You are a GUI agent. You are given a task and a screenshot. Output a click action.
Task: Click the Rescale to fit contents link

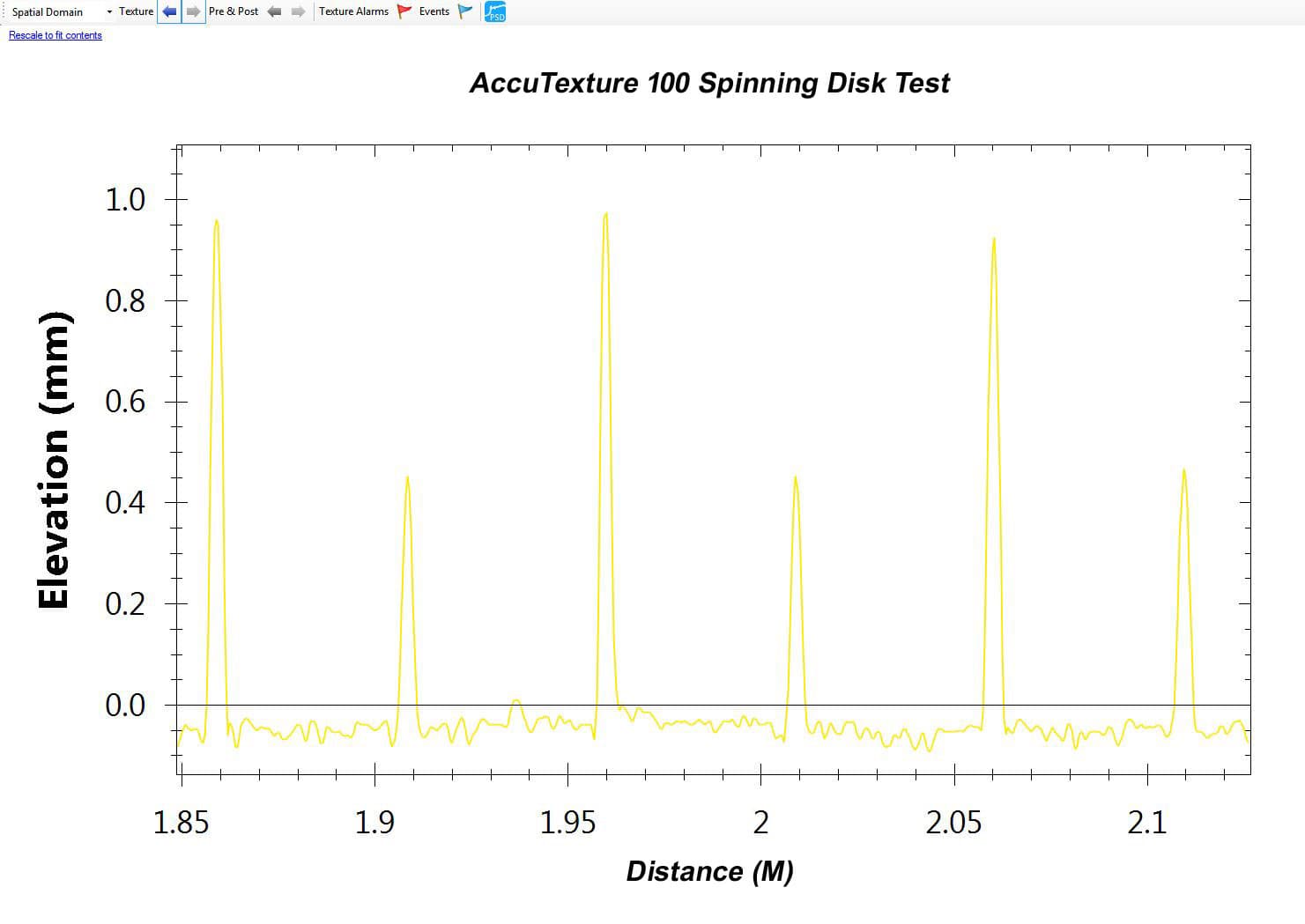[54, 35]
